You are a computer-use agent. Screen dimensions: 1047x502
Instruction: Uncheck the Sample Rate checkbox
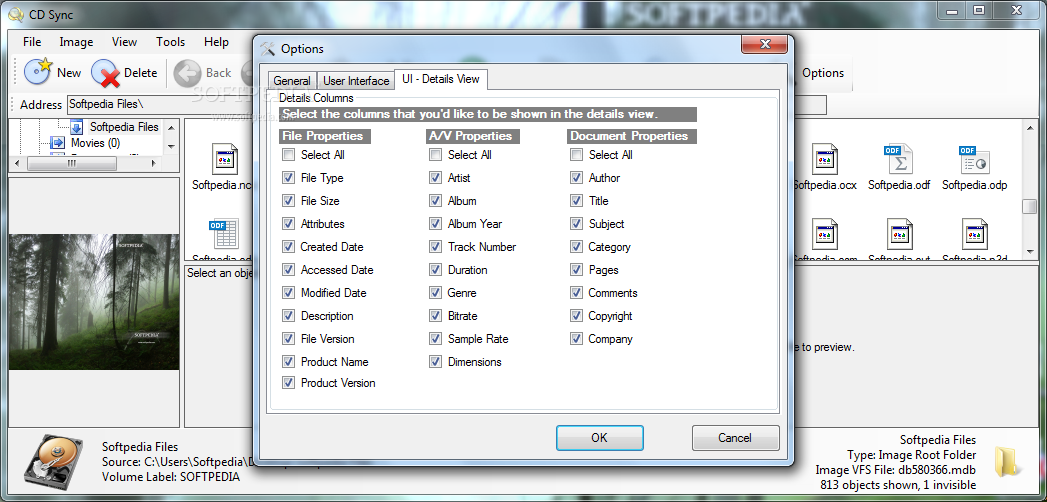pos(435,339)
